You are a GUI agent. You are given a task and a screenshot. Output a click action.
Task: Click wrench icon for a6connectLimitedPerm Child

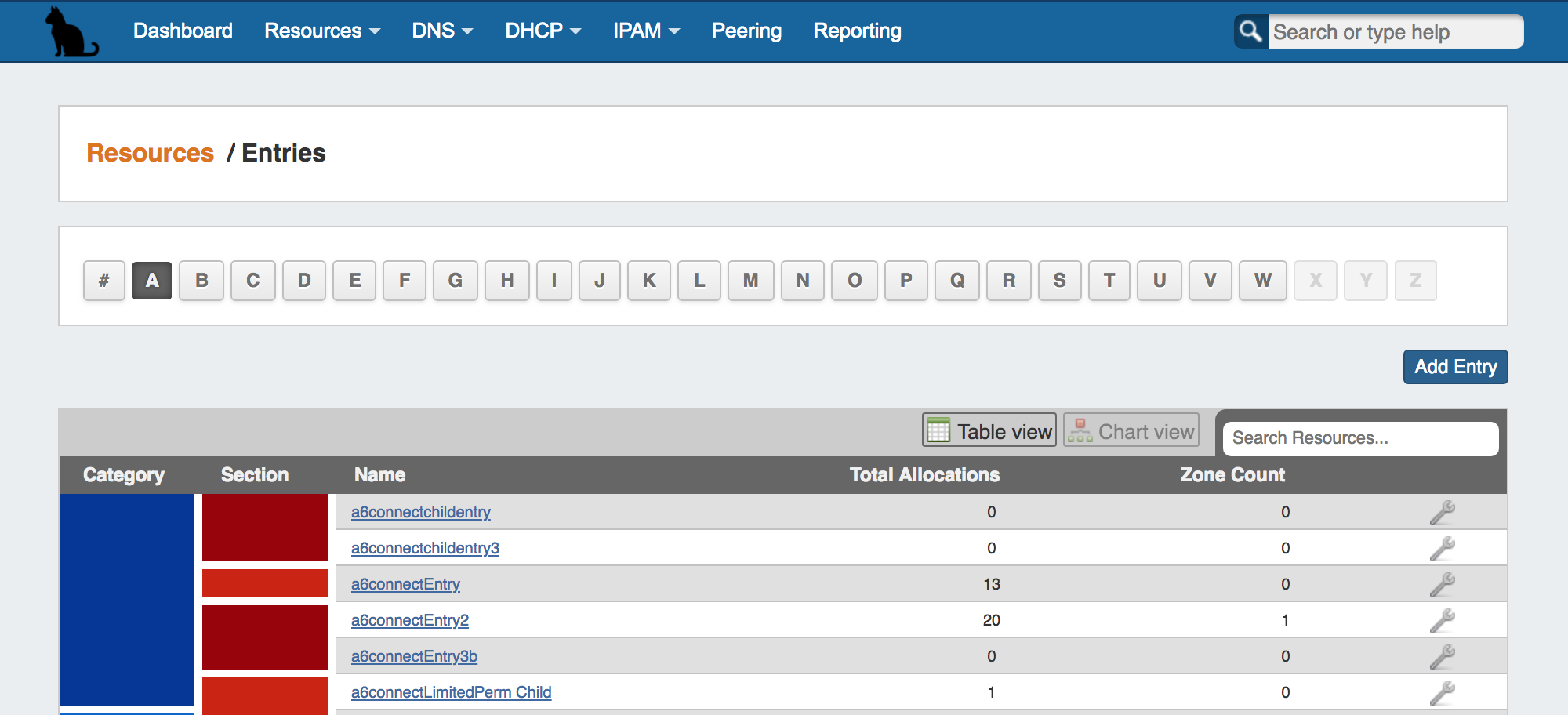click(1442, 693)
